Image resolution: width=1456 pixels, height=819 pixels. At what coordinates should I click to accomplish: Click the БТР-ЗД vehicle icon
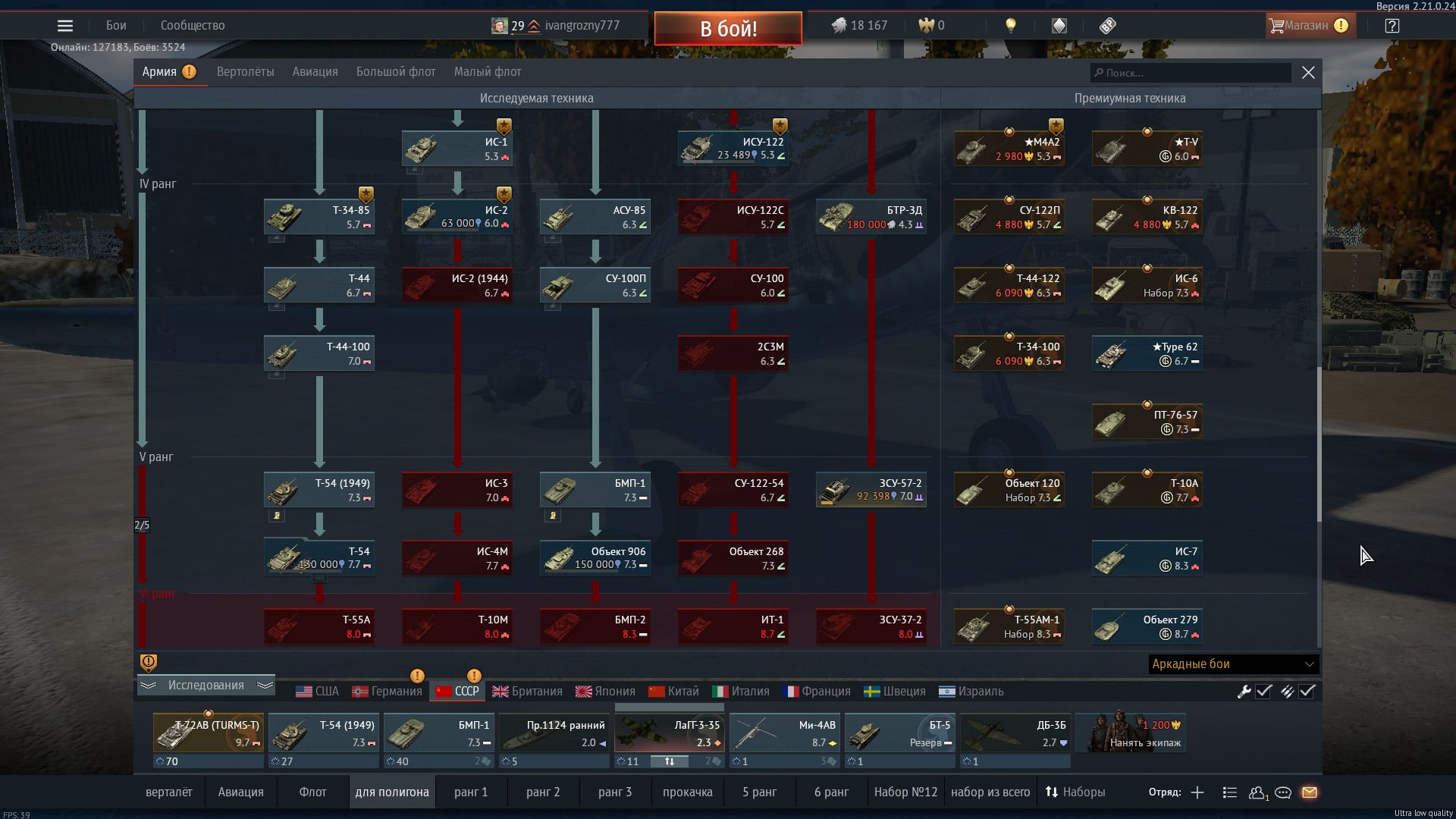pyautogui.click(x=834, y=217)
